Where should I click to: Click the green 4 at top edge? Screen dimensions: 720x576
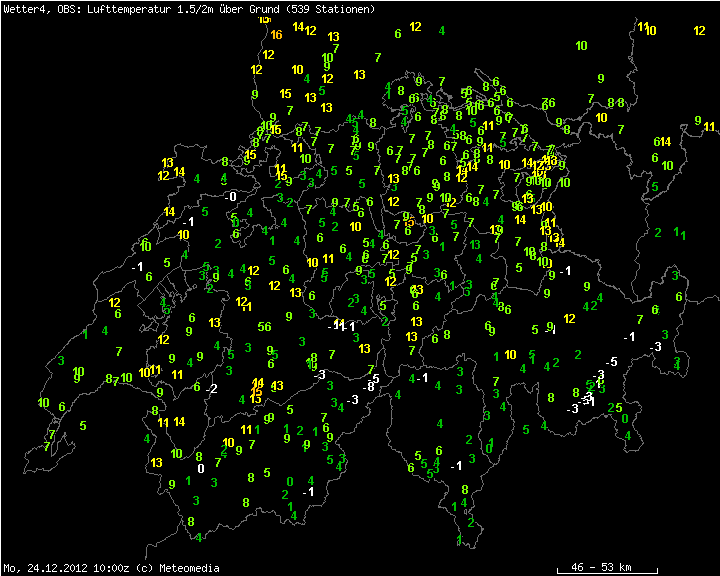pos(441,30)
